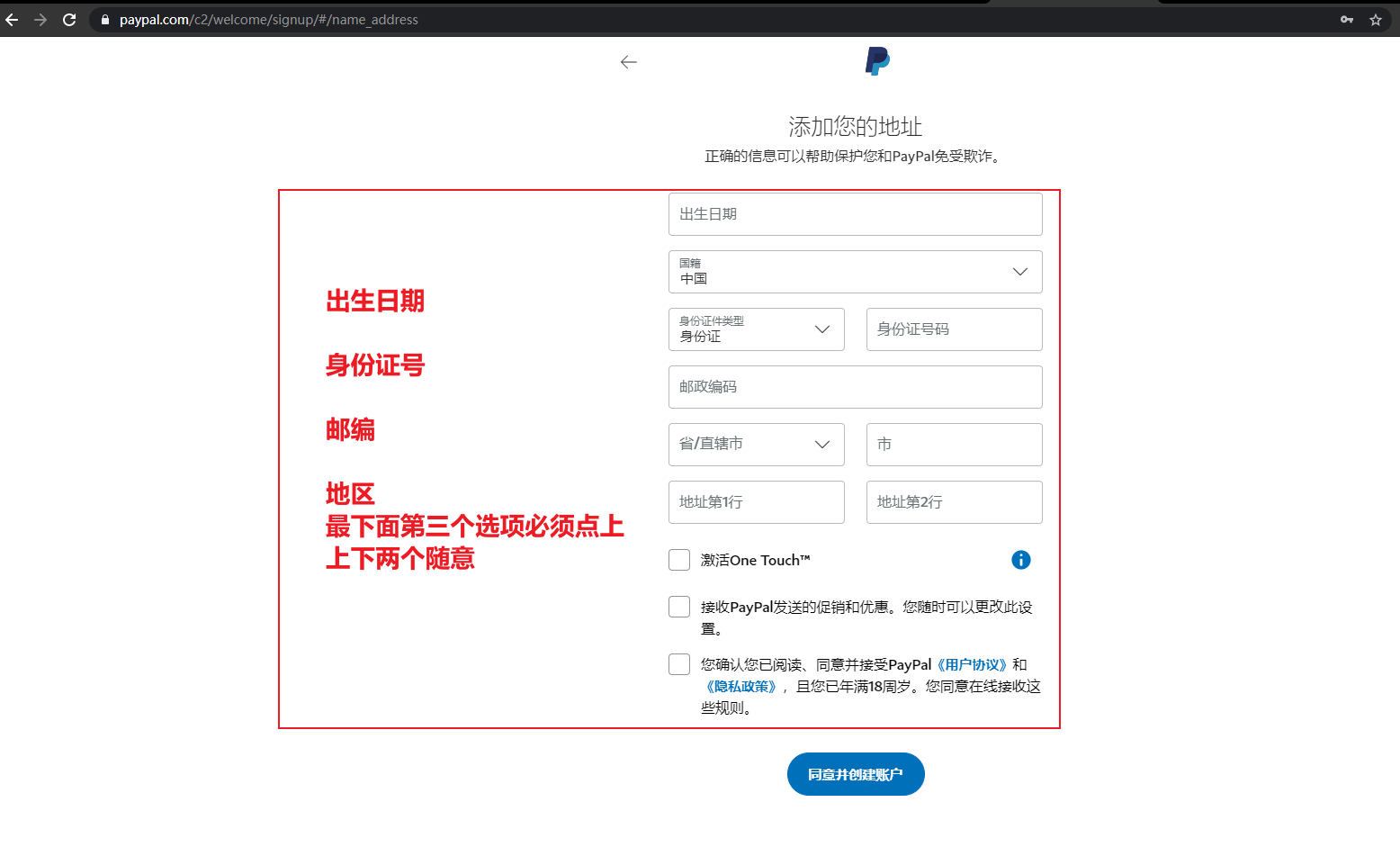Open the 《隐私政策》 link

[741, 687]
